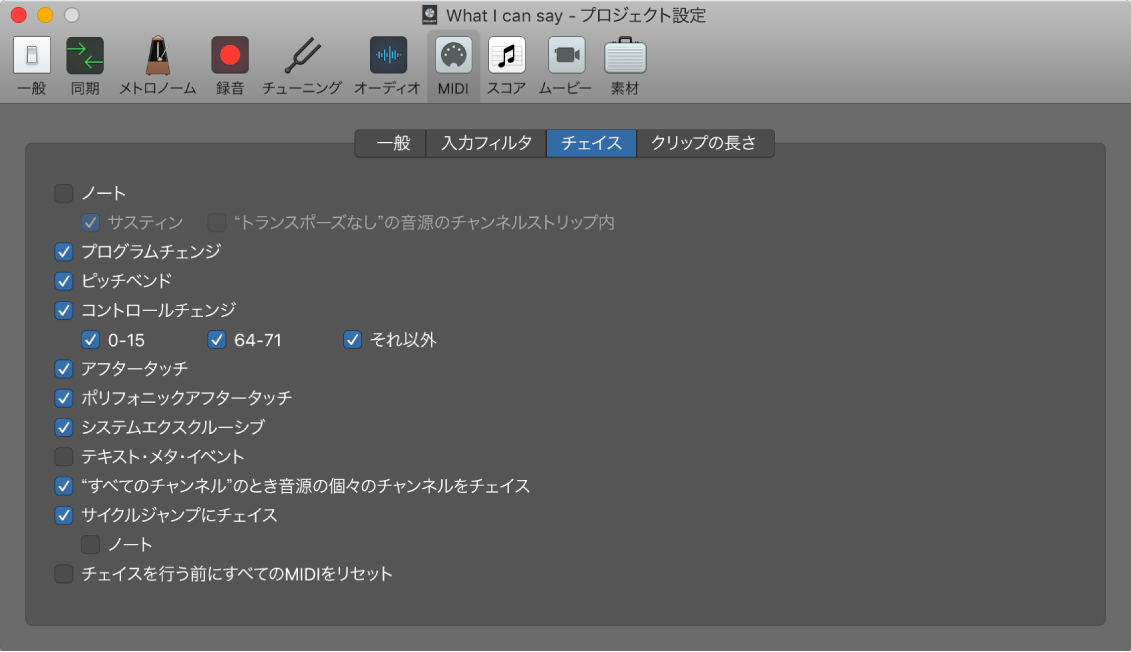Enable the テキスト・メタ・イベント checkbox
The height and width of the screenshot is (652, 1131).
[x=64, y=456]
